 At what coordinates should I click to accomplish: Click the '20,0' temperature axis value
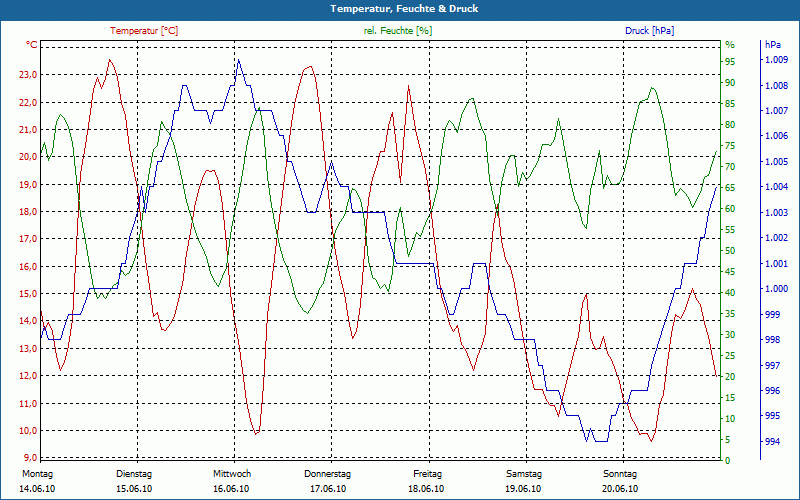(28, 157)
